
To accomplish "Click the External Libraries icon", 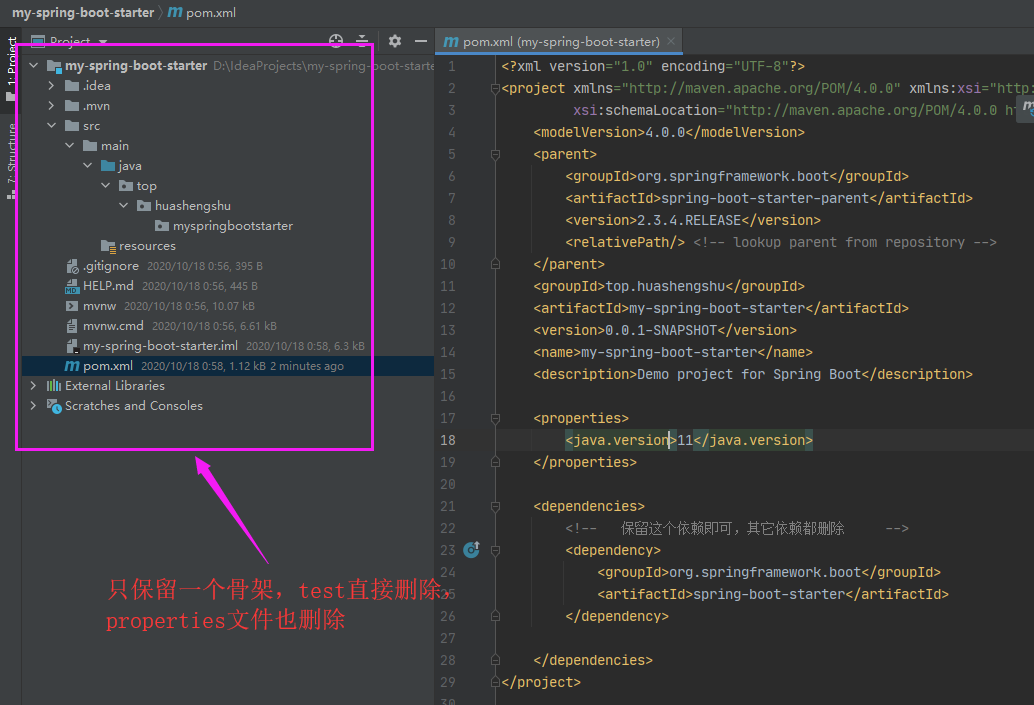I will click(54, 385).
